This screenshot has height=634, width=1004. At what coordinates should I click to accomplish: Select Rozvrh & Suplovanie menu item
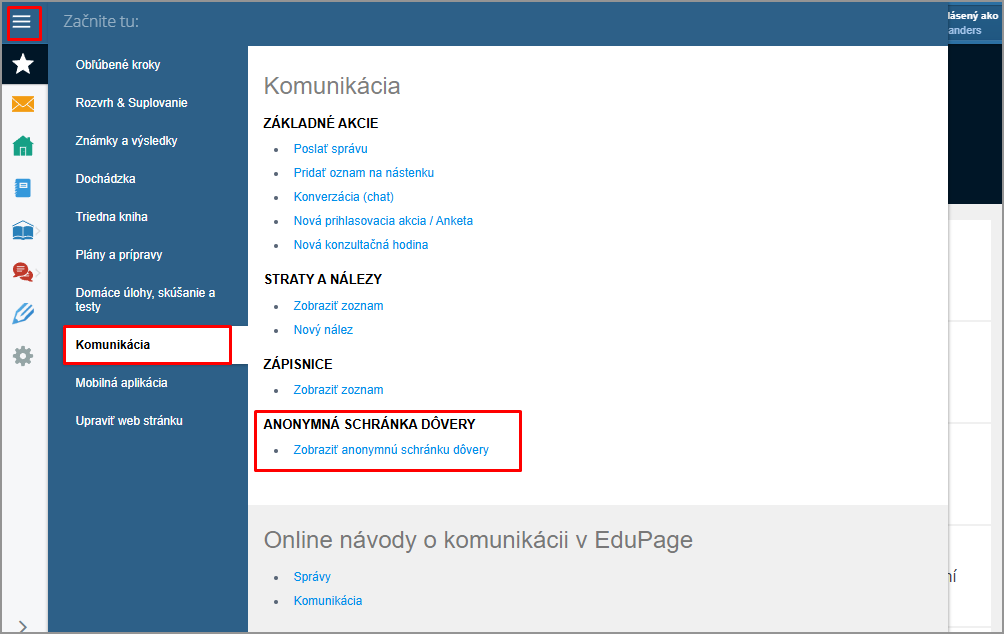click(x=131, y=102)
